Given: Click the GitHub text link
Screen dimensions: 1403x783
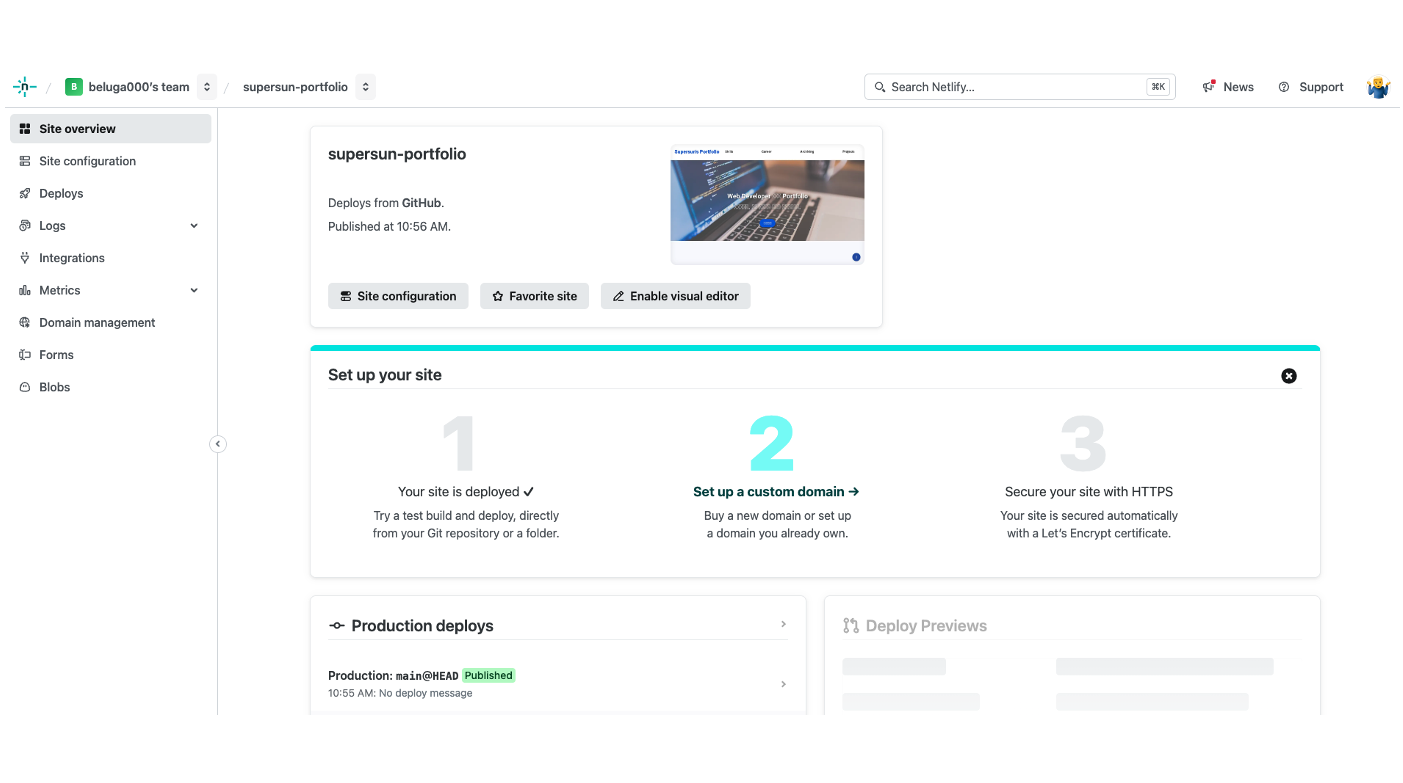Looking at the screenshot, I should point(421,203).
